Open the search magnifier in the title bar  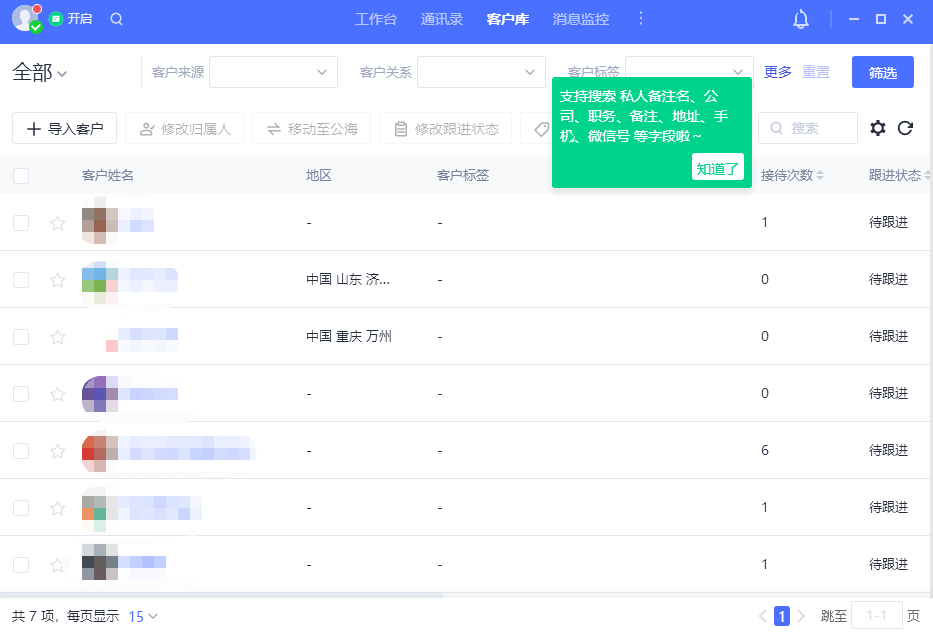[x=117, y=19]
